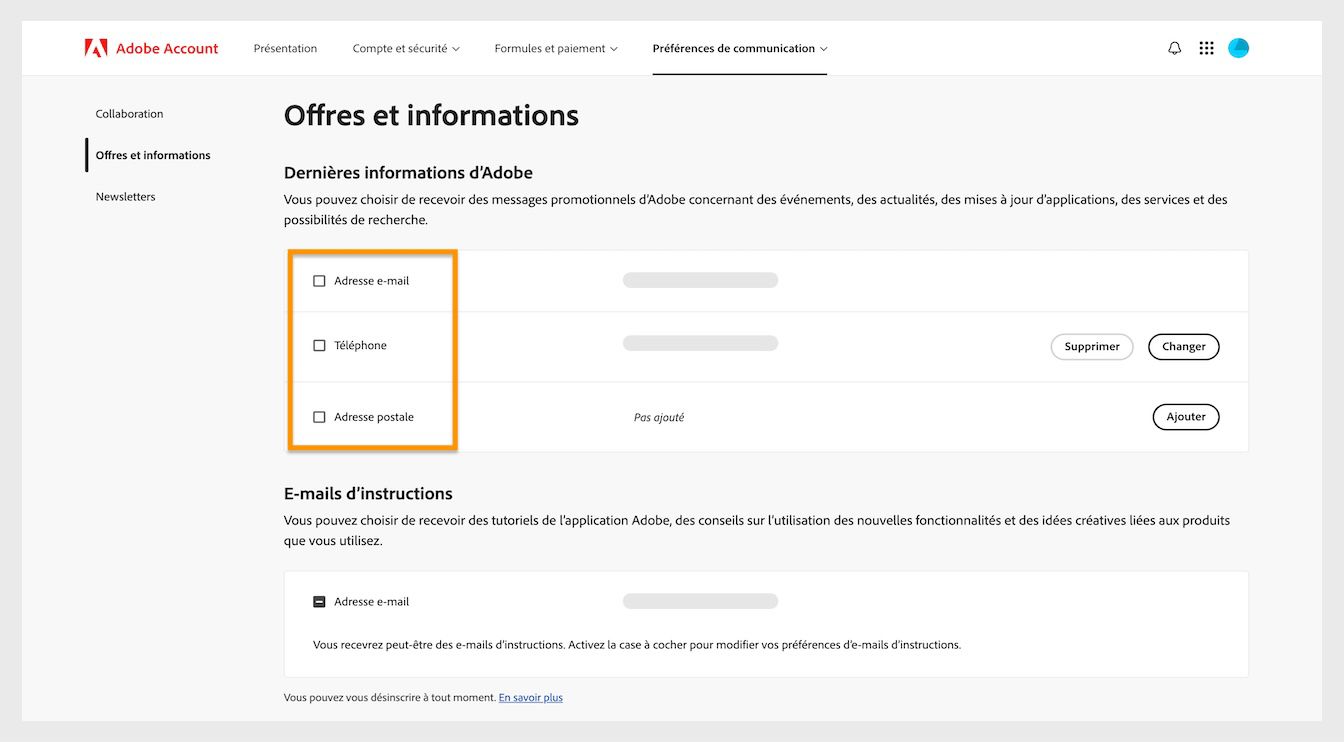Viewport: 1344px width, 742px height.
Task: Click the user avatar
Action: [x=1238, y=47]
